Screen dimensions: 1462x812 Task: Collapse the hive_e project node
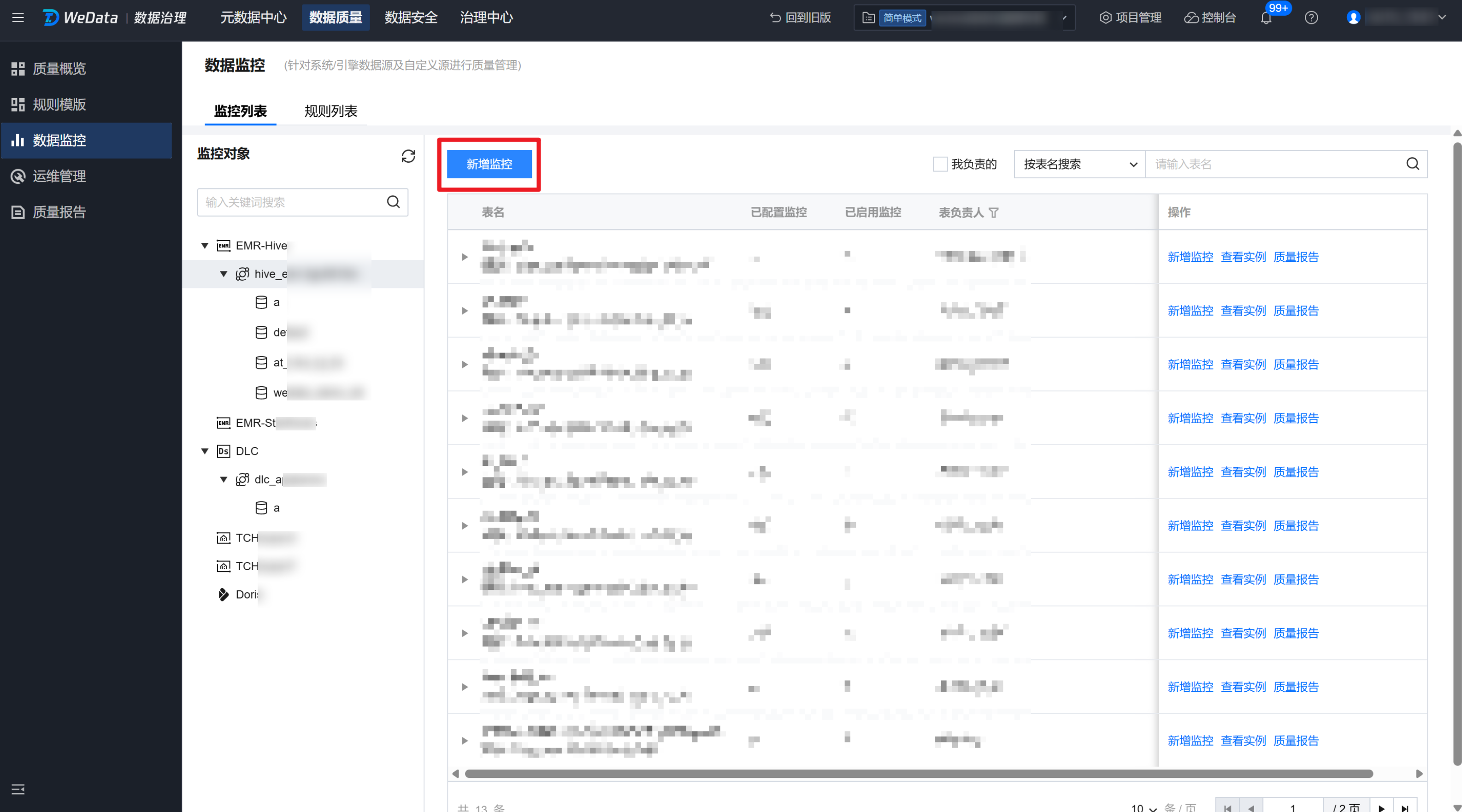tap(224, 274)
